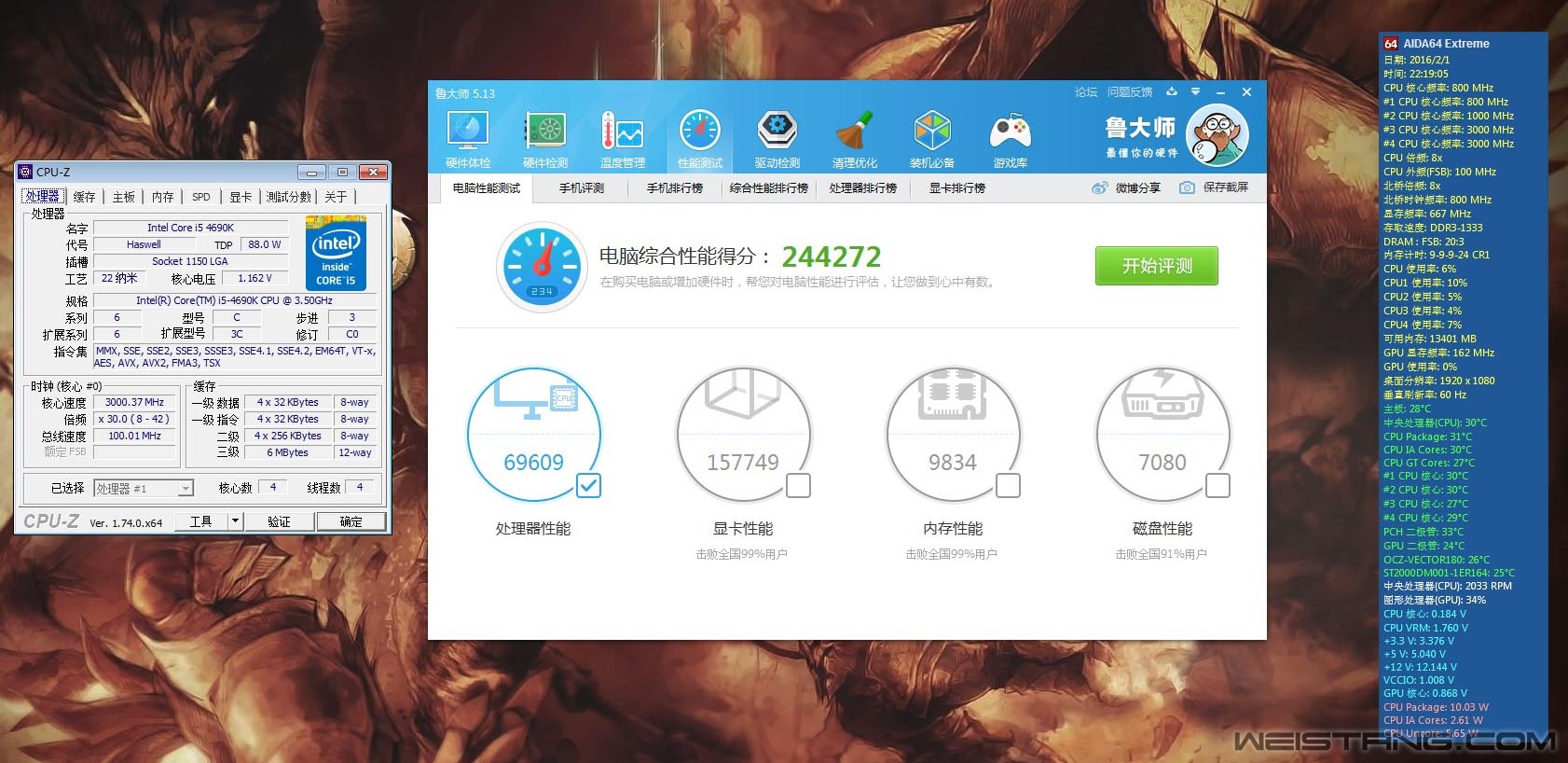1568x763 pixels.
Task: Open 手机评测 sub-tab
Action: pos(582,188)
